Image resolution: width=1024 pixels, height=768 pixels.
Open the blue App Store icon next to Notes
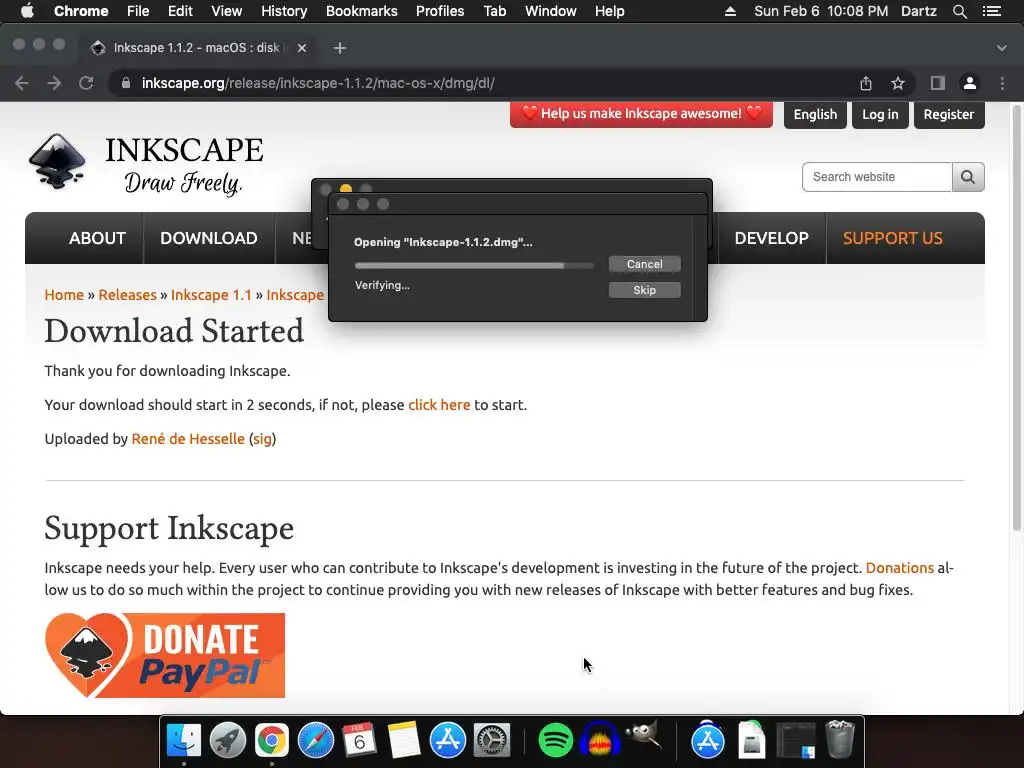pyautogui.click(x=447, y=741)
